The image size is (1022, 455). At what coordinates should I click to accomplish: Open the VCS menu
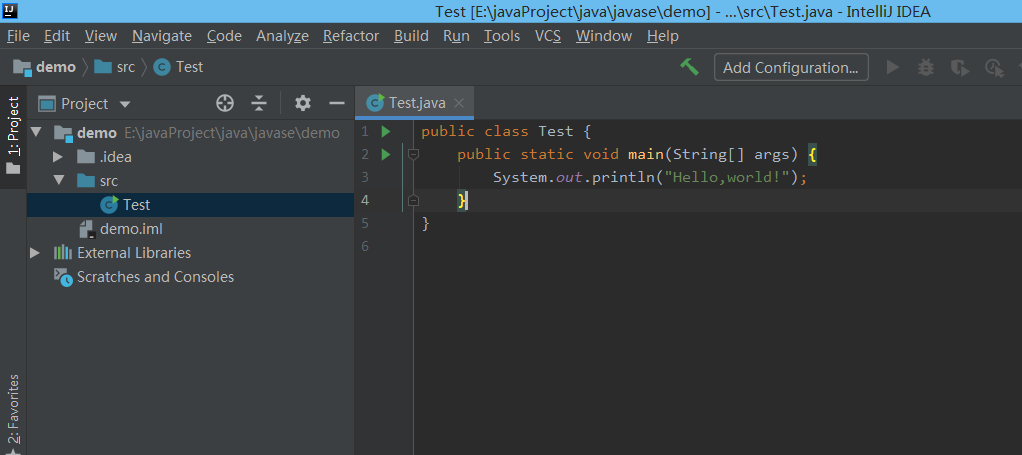coord(548,36)
